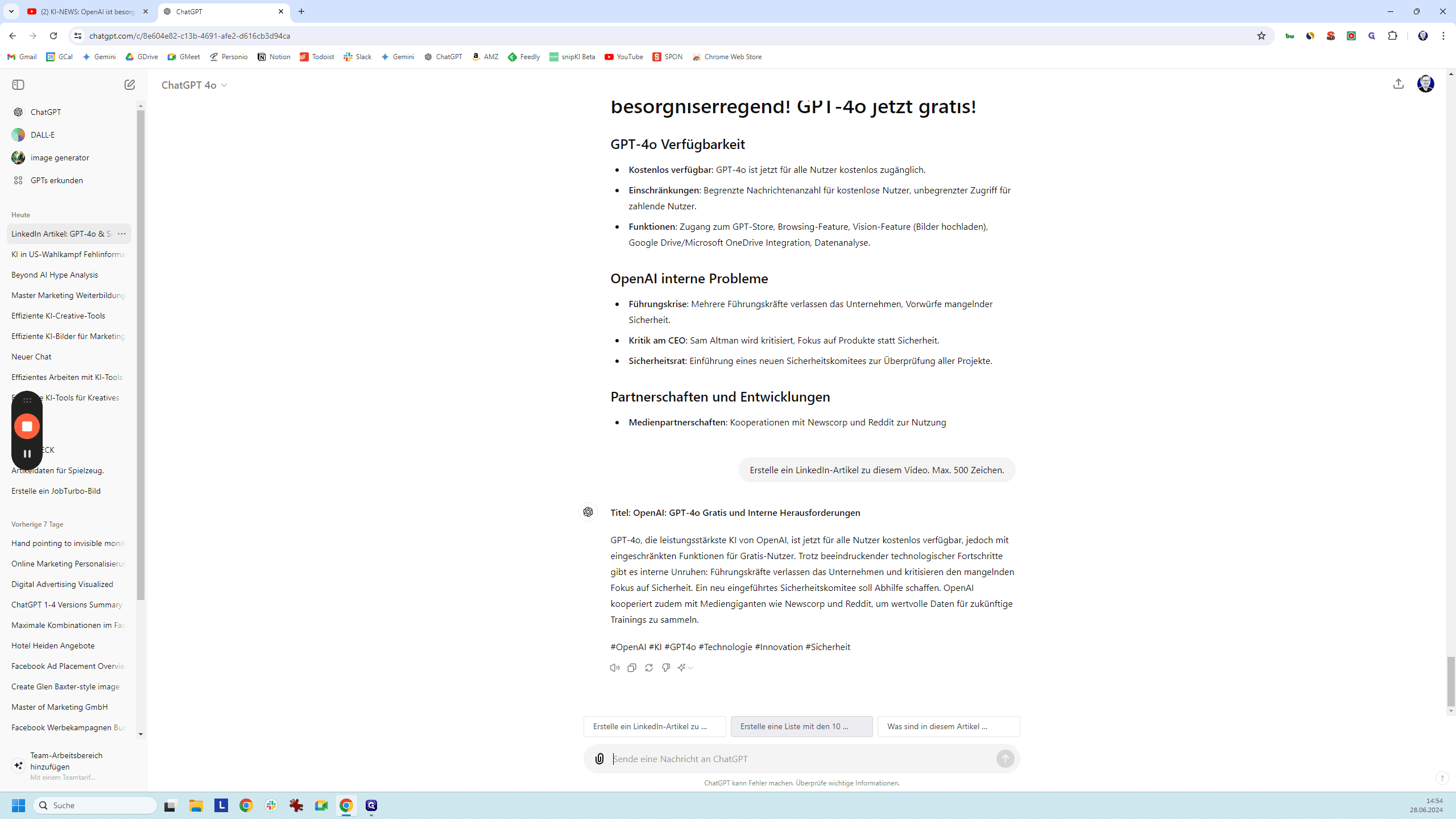Image resolution: width=1456 pixels, height=819 pixels.
Task: Pause the screen recording
Action: [x=27, y=454]
